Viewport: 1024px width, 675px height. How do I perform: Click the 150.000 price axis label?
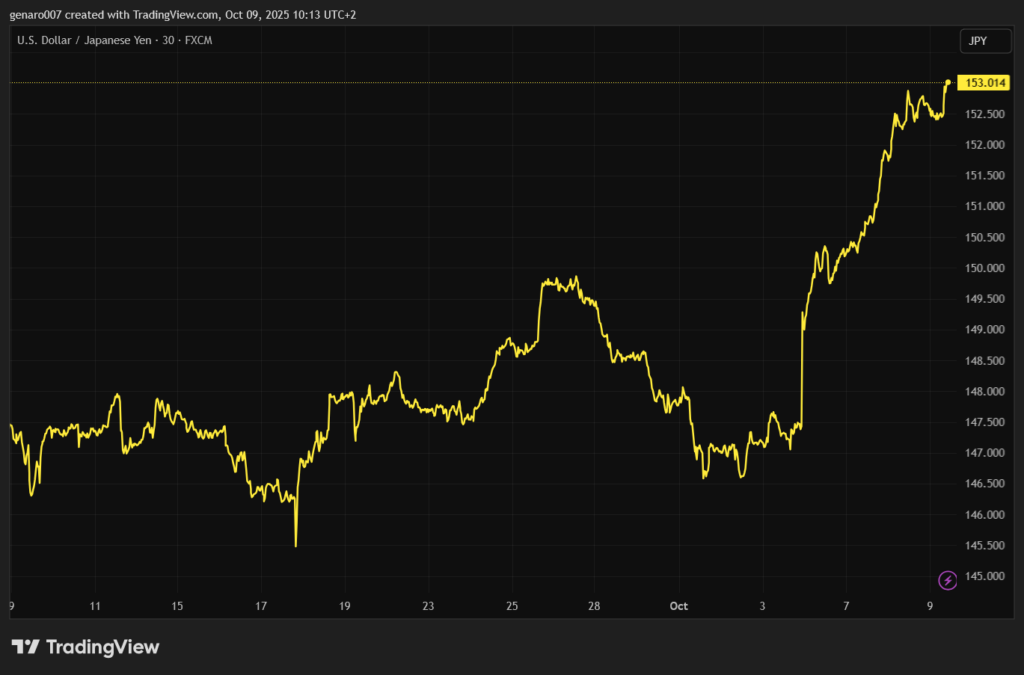(x=984, y=268)
